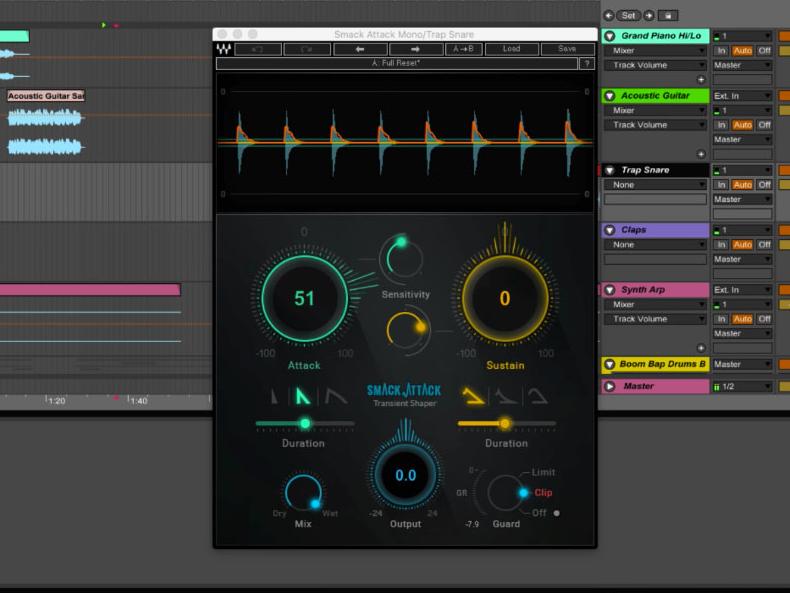The image size is (790, 593).
Task: Open Mixer device chooser on Synth Arp
Action: click(x=654, y=305)
